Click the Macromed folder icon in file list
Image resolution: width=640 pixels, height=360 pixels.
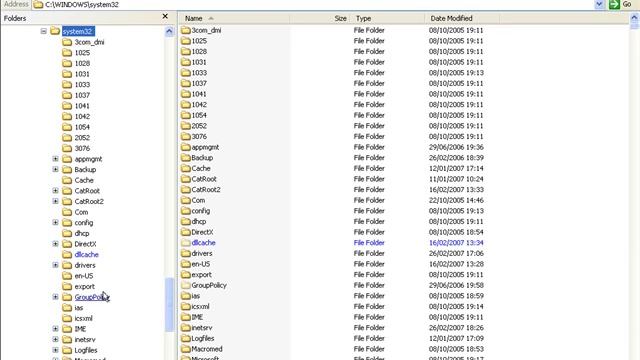tap(186, 349)
